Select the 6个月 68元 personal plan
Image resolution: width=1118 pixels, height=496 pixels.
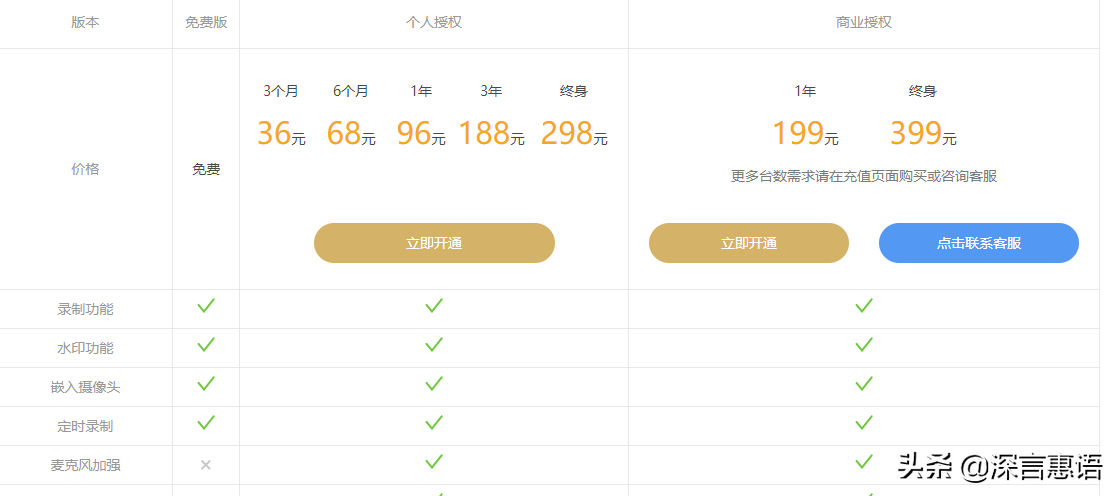(x=351, y=115)
